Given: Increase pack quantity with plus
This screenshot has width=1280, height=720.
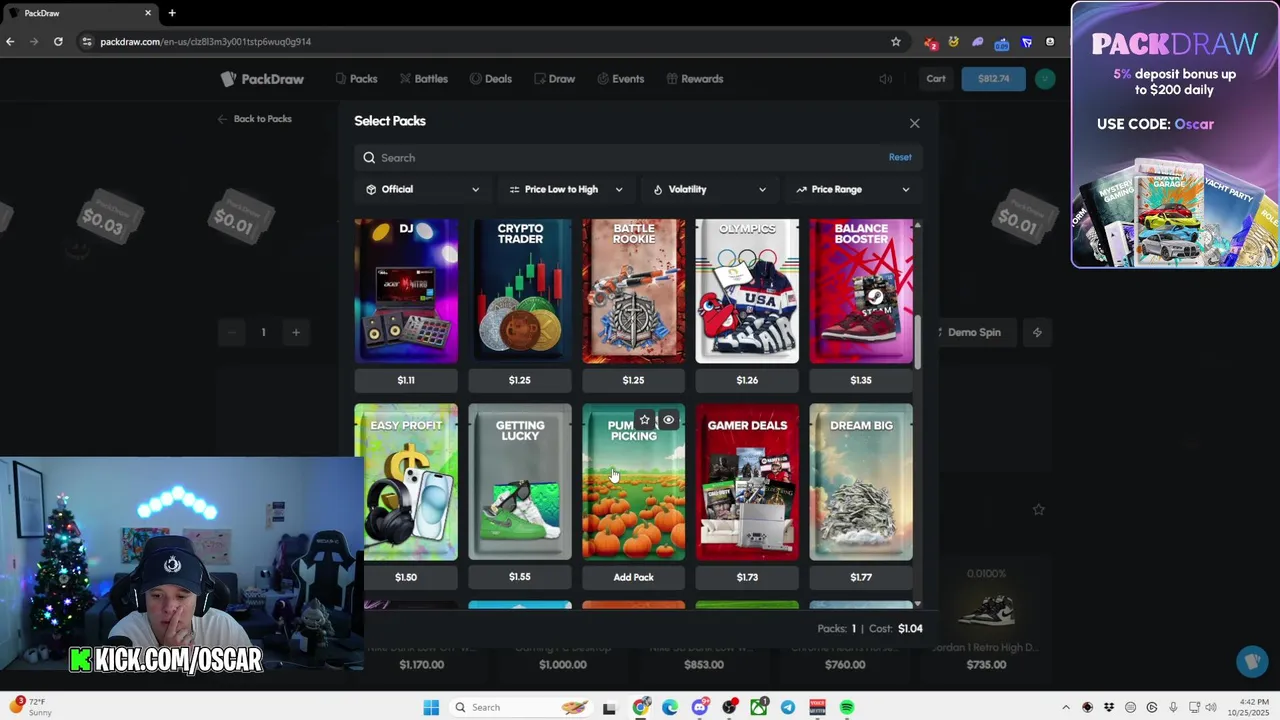Looking at the screenshot, I should (x=295, y=332).
